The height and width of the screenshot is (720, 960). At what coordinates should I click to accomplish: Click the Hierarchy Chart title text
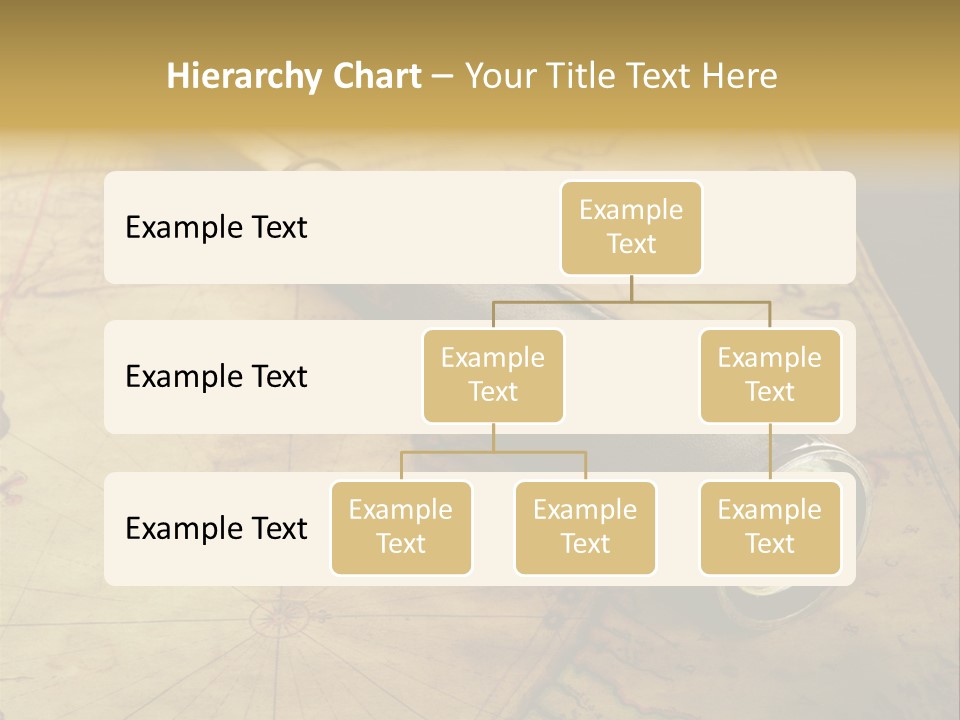[294, 76]
